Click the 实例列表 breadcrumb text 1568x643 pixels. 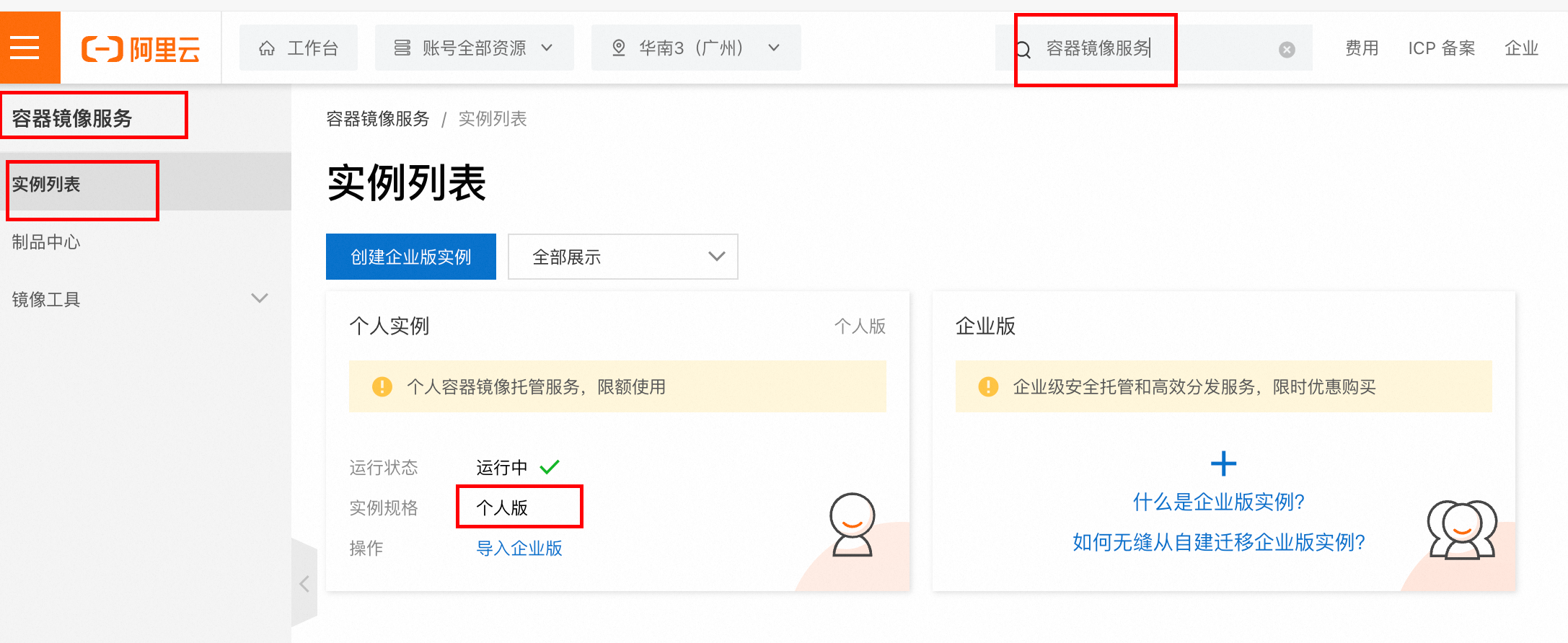tap(493, 119)
